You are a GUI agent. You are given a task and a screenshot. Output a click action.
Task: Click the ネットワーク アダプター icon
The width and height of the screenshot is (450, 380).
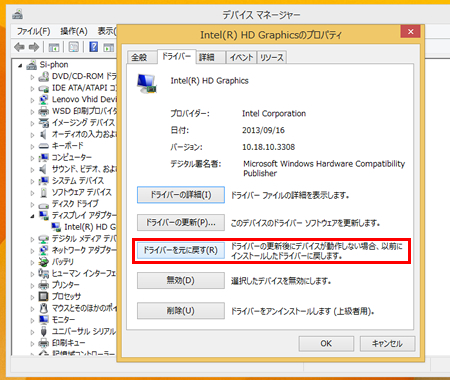coord(44,250)
